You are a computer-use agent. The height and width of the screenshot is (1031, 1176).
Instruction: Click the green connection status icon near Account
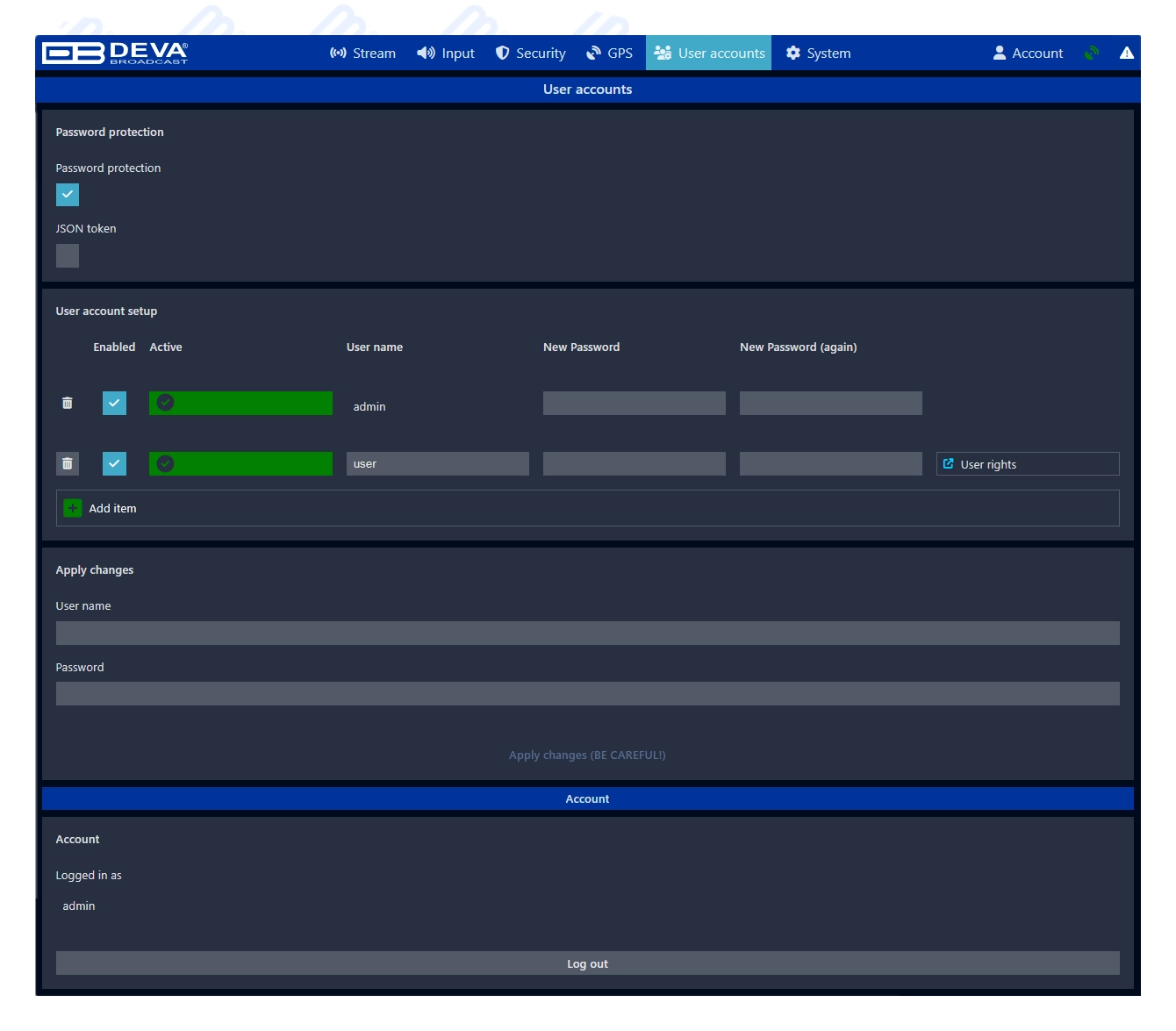pos(1091,53)
